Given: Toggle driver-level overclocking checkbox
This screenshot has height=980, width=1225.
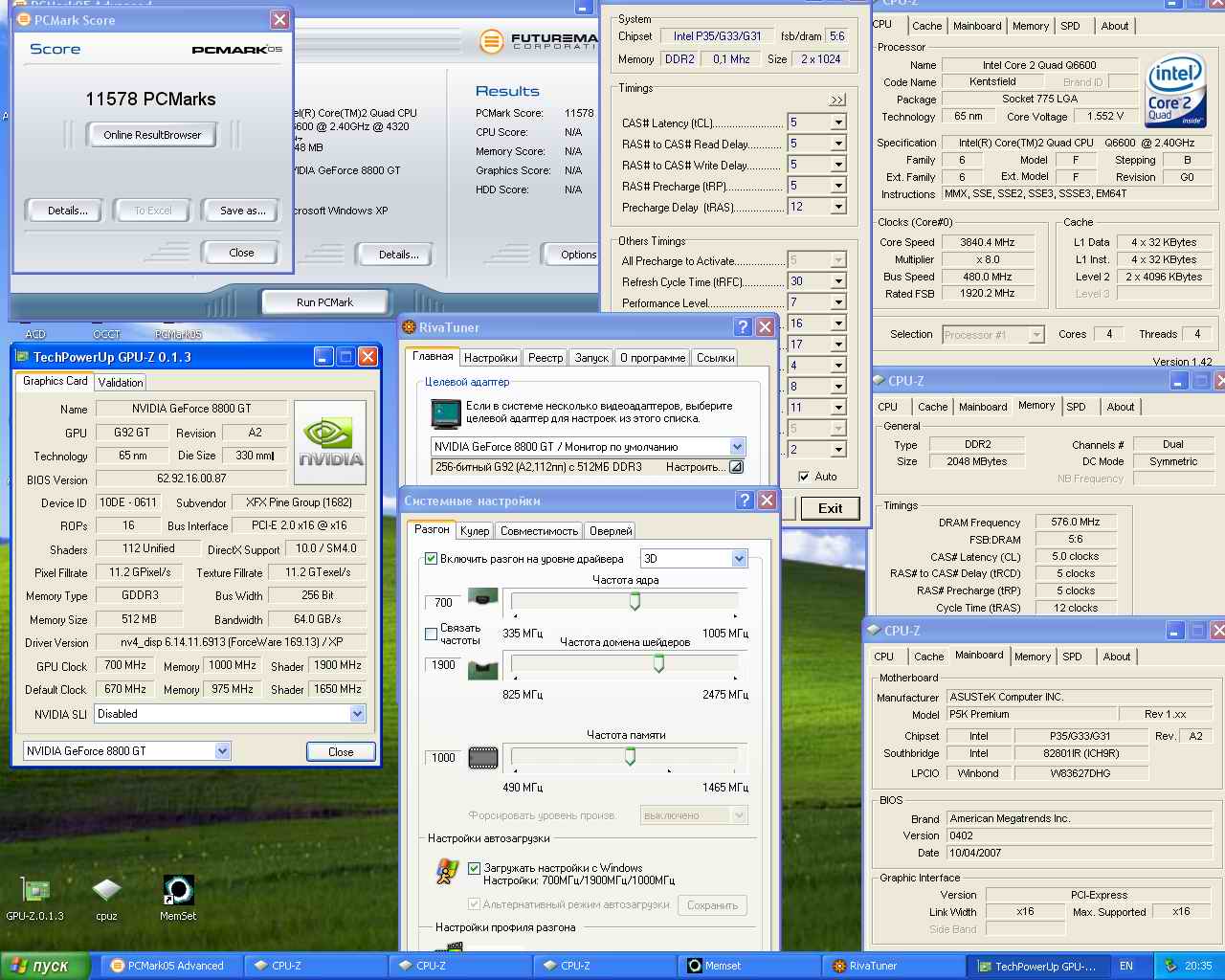Looking at the screenshot, I should pos(431,558).
